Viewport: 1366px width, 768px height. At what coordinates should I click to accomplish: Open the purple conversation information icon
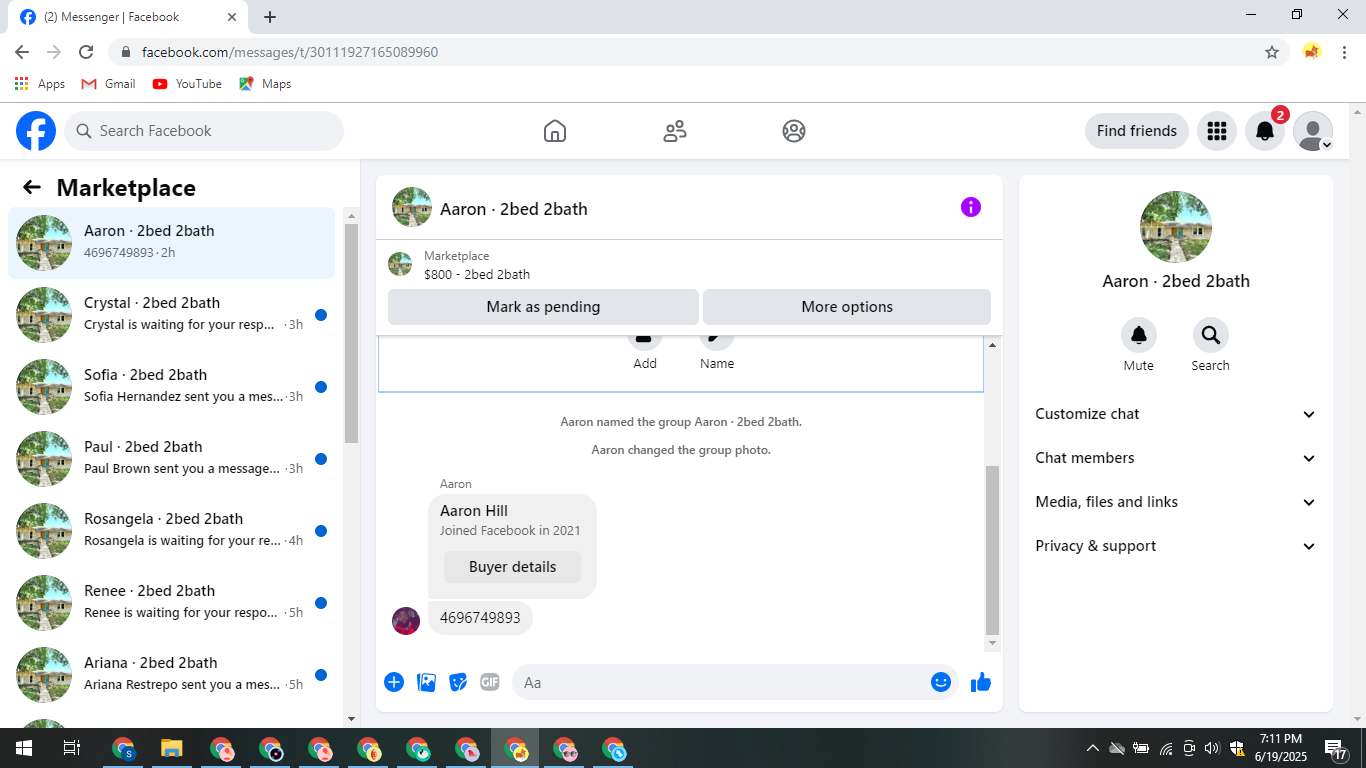(x=971, y=207)
